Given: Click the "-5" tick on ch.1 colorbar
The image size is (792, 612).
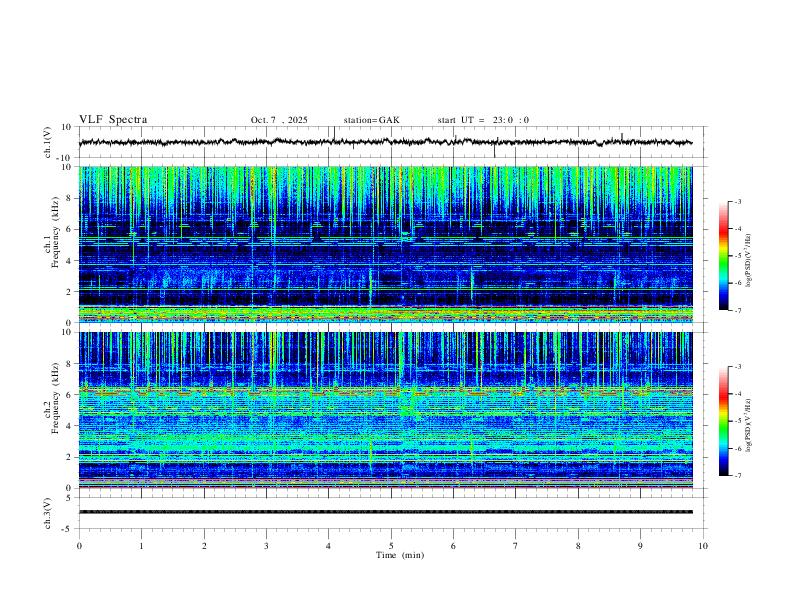Looking at the screenshot, I should [737, 256].
